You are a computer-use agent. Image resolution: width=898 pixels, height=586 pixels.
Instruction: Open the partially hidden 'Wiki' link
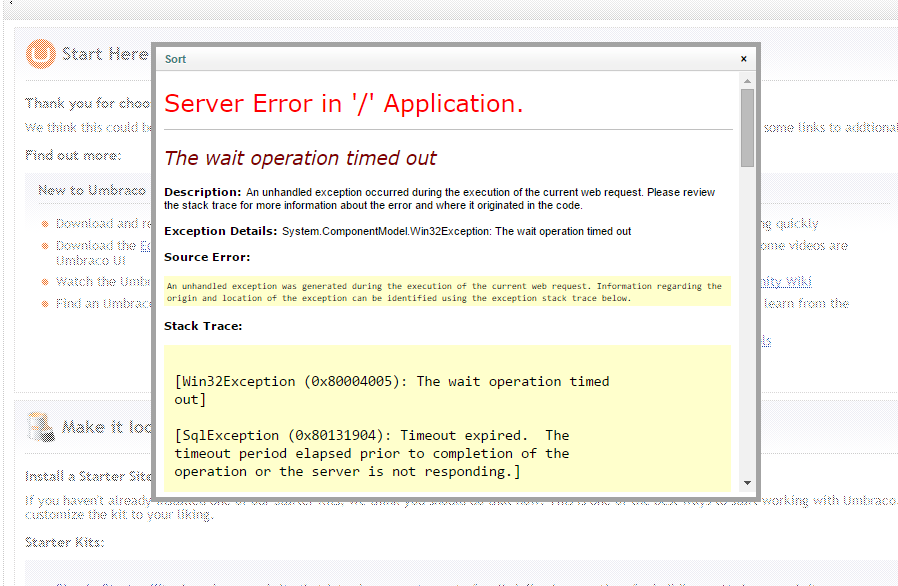[x=786, y=281]
